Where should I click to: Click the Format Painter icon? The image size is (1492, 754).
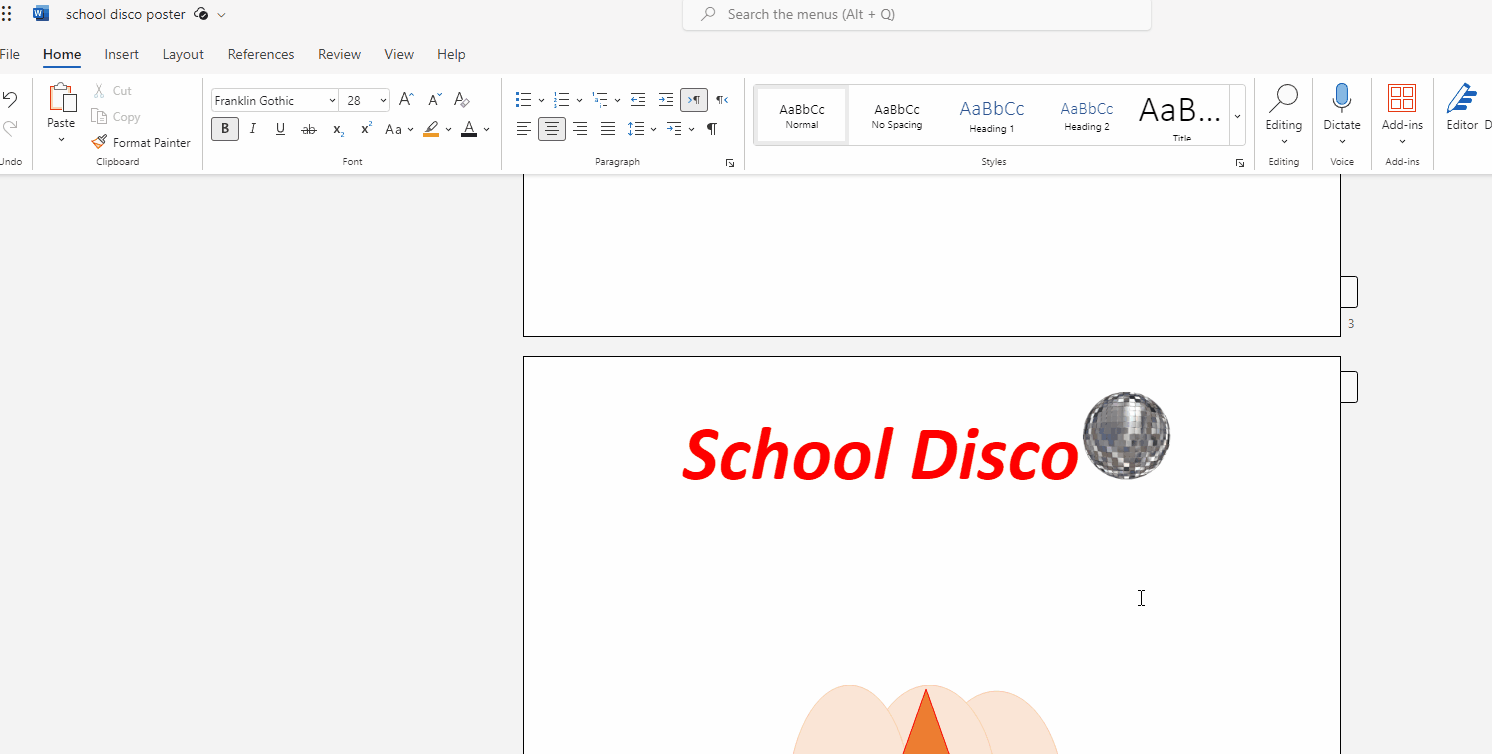[x=99, y=143]
